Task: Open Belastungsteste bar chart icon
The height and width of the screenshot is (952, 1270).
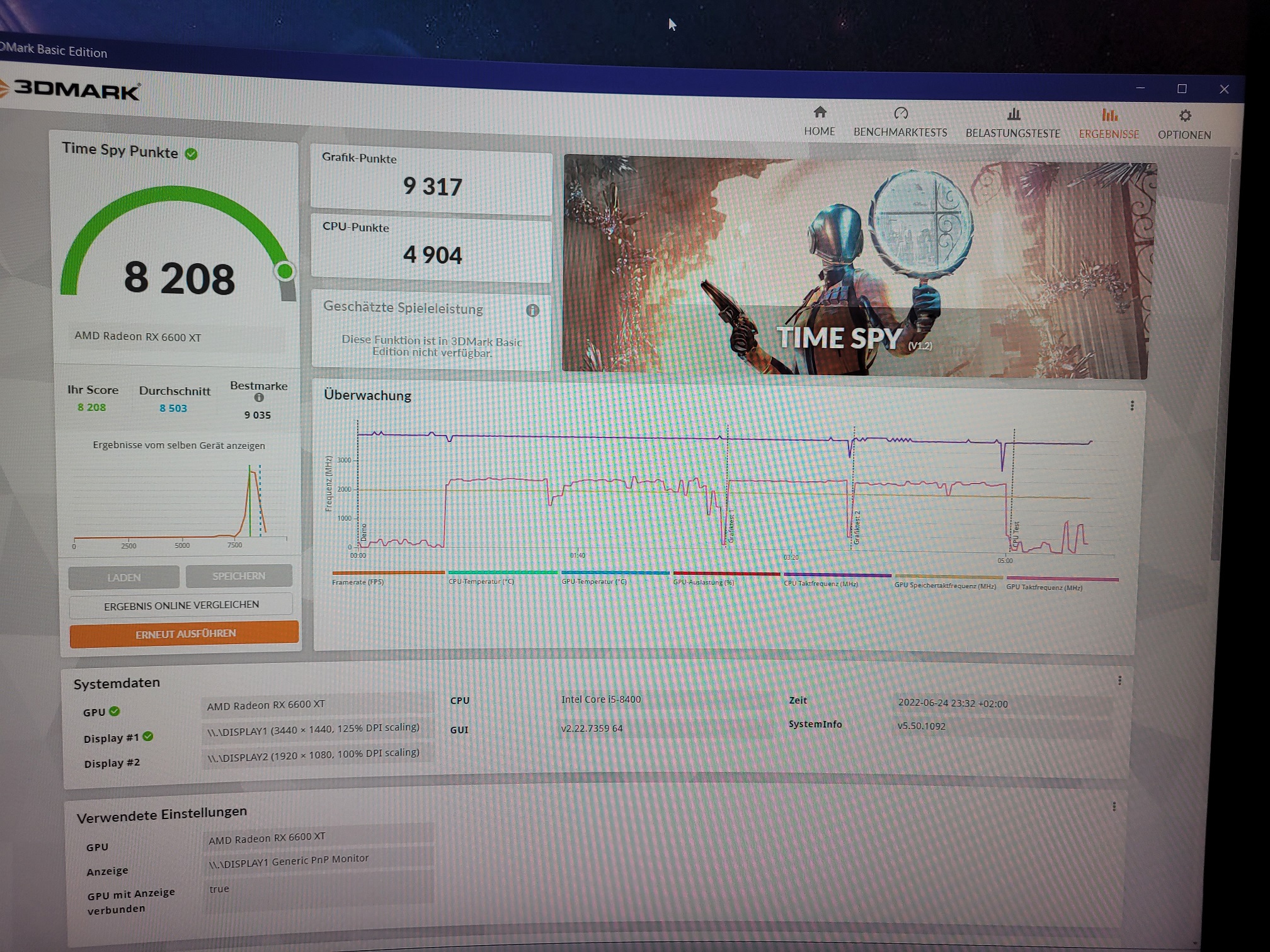Action: [1014, 115]
